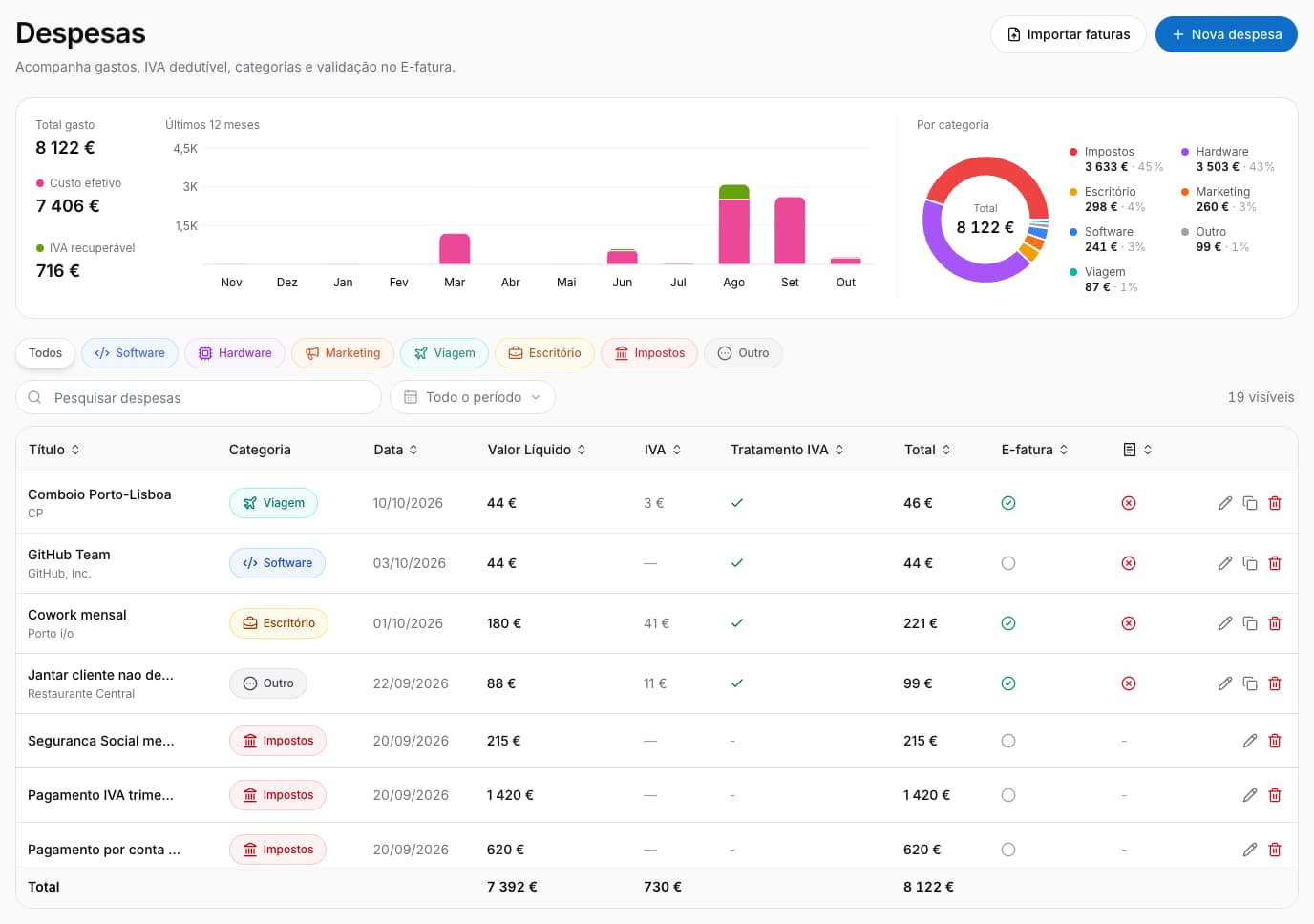This screenshot has height=924, width=1314.
Task: Click red invoice-missing icon for Comboio Porto-Lisboa
Action: coord(1129,503)
